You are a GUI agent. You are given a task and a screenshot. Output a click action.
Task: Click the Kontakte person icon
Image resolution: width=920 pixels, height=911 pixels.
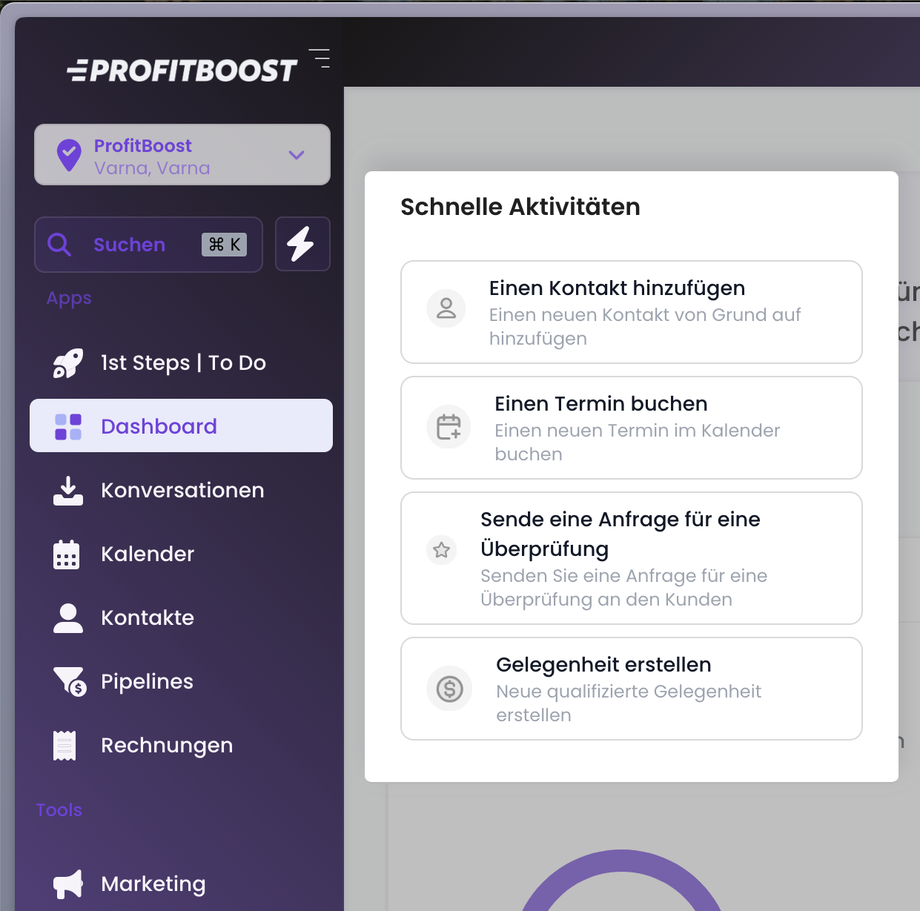tap(68, 618)
